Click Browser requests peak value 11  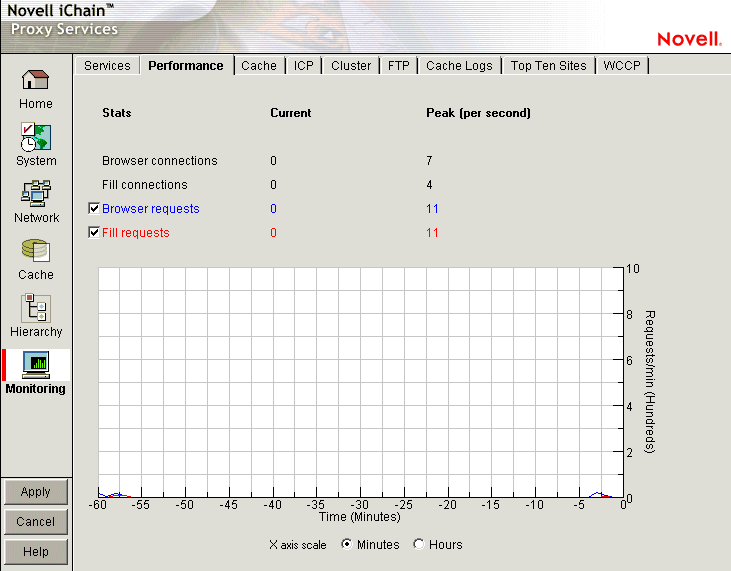[432, 208]
